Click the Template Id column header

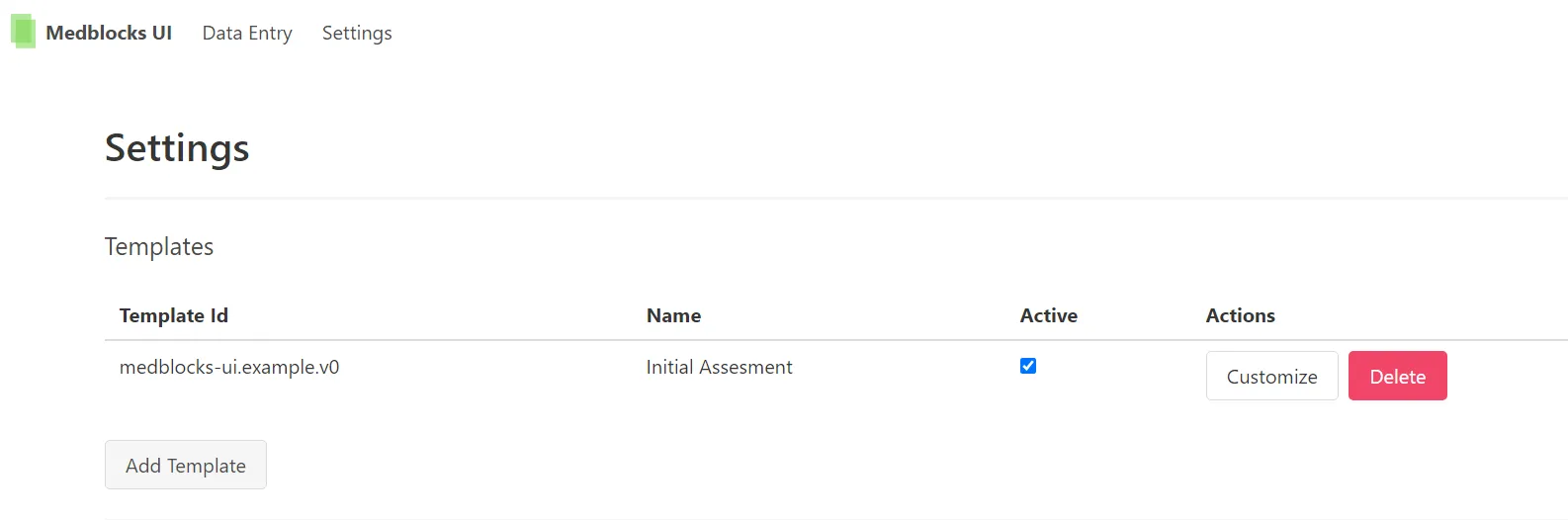(x=174, y=315)
